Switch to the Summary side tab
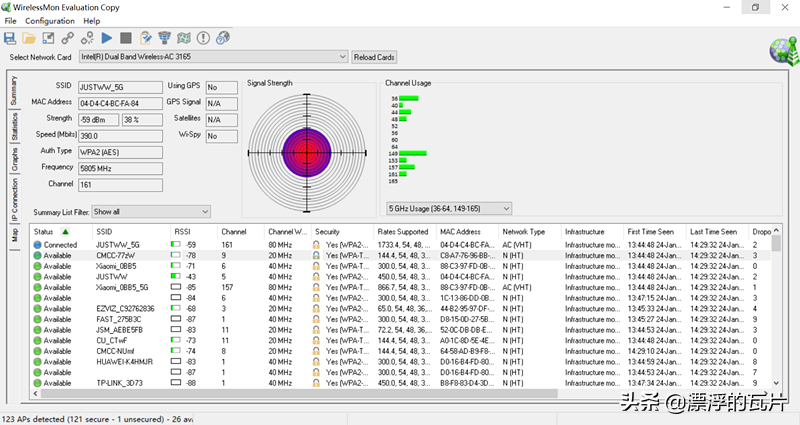This screenshot has height=425, width=800. coord(14,90)
